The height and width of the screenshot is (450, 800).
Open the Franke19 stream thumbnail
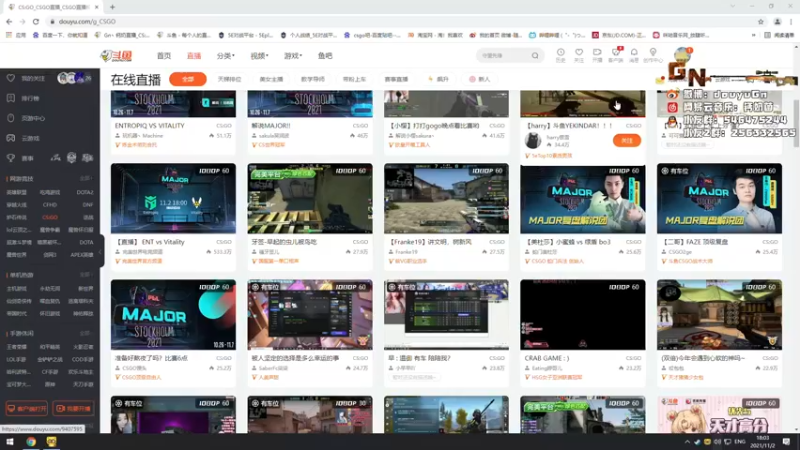[446, 198]
